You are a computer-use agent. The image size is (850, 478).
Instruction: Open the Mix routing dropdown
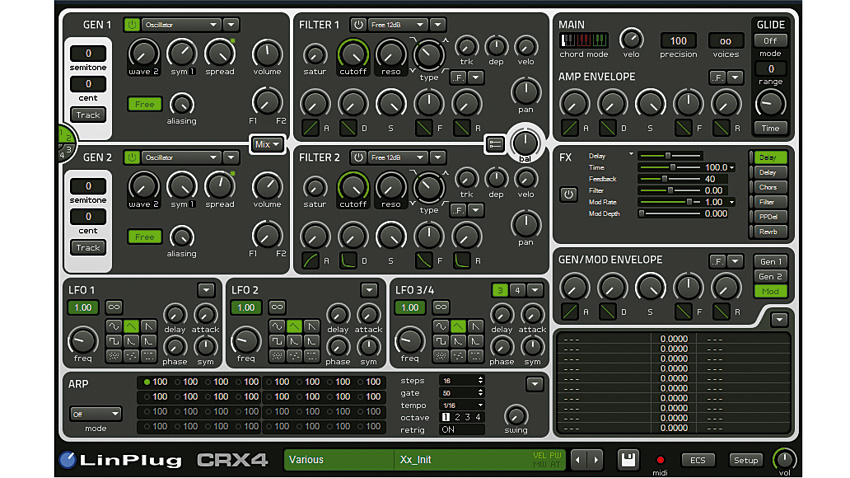pyautogui.click(x=267, y=144)
